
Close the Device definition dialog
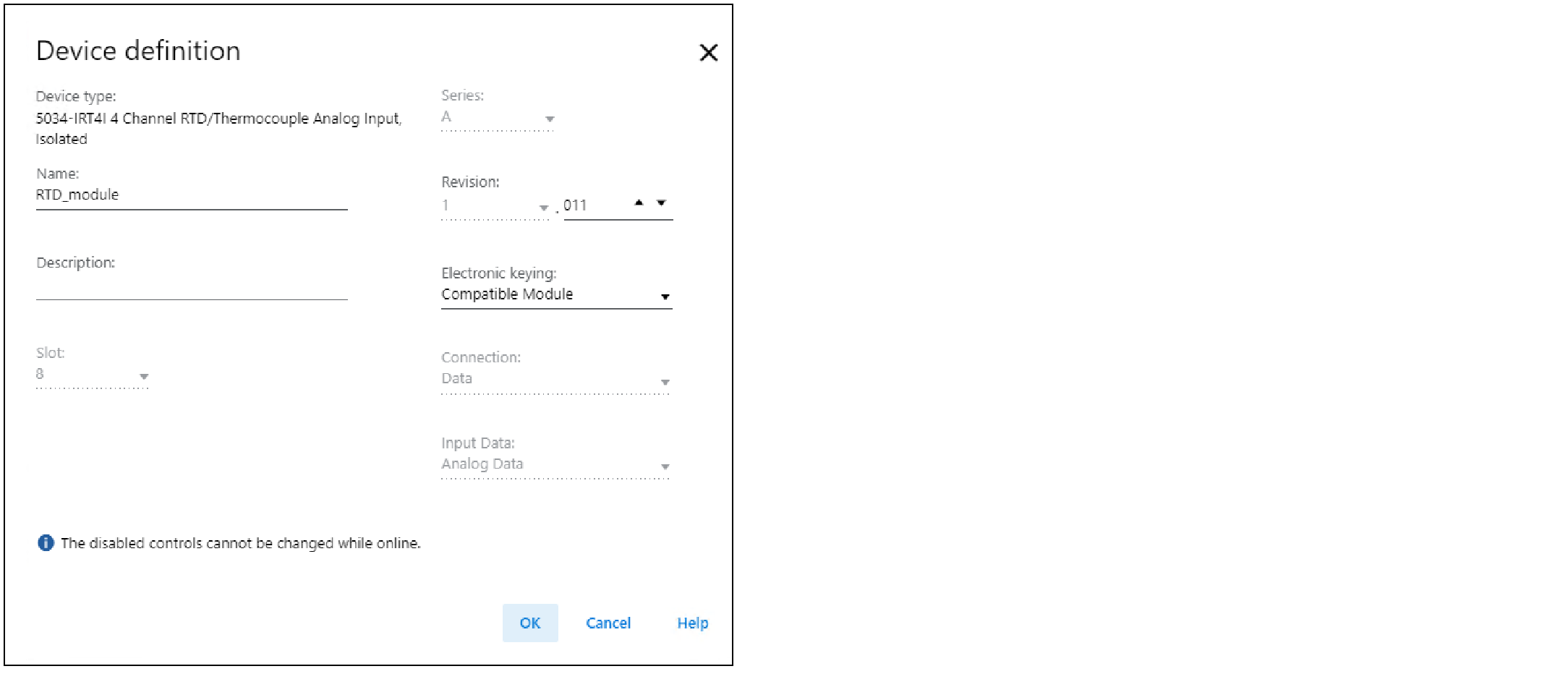[708, 53]
